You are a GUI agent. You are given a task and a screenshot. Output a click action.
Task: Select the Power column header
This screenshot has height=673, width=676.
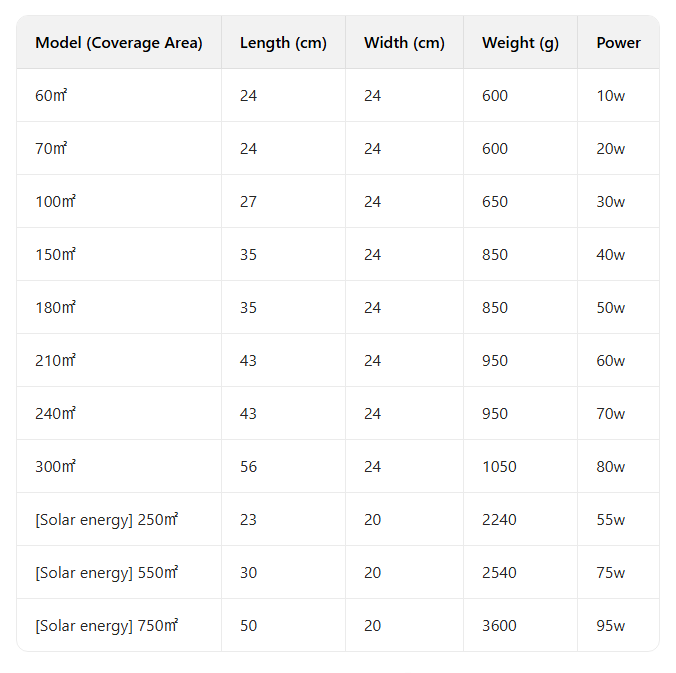coord(619,43)
